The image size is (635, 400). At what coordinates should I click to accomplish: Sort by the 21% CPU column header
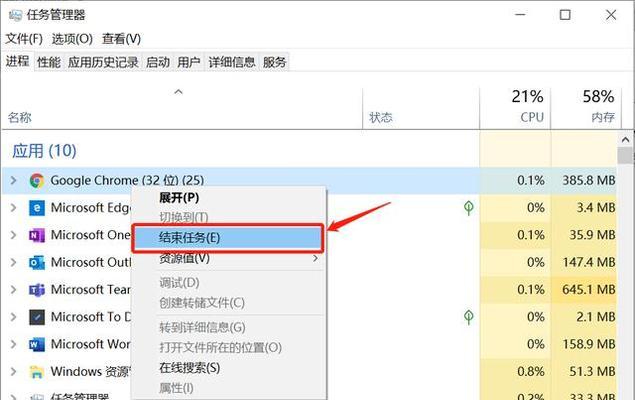515,109
